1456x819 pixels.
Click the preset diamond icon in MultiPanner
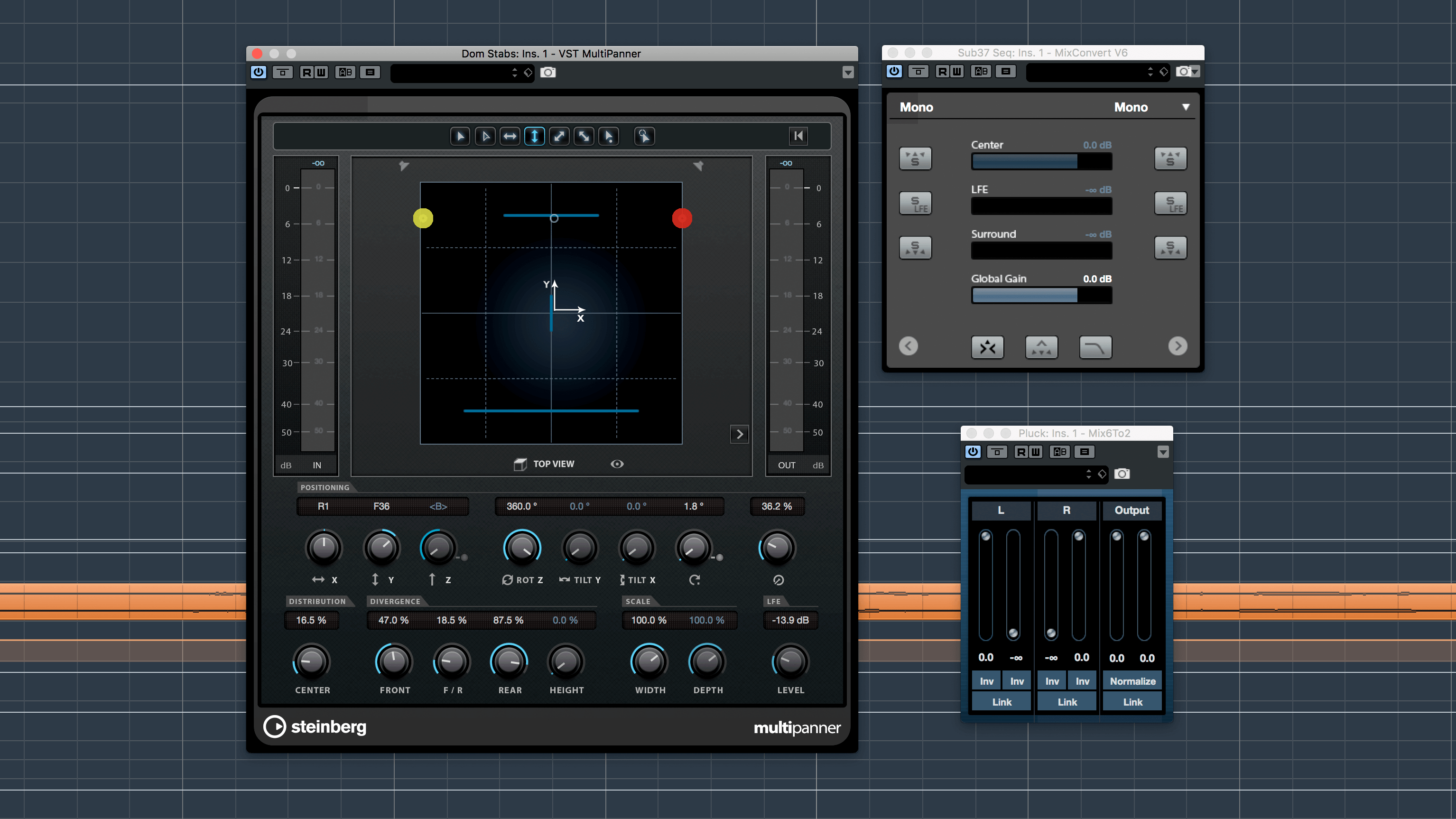[x=528, y=72]
